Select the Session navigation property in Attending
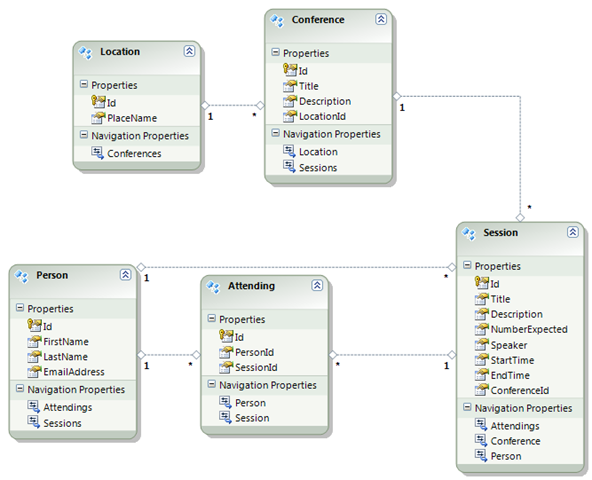Image resolution: width=592 pixels, height=480 pixels. [x=252, y=418]
